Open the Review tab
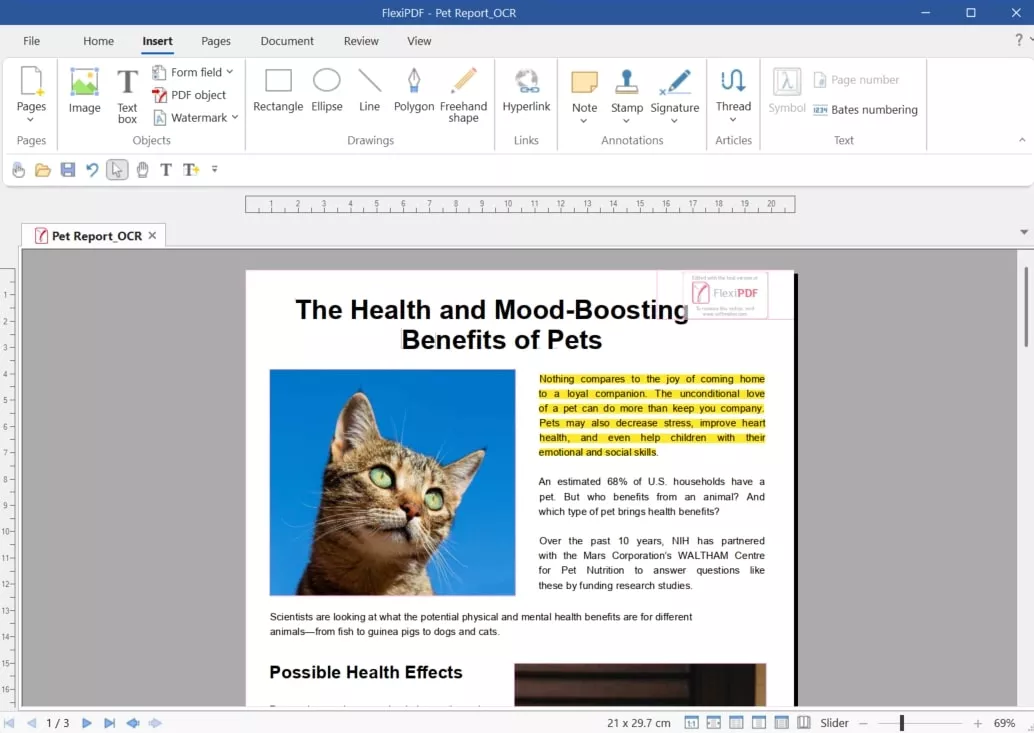Screen dimensions: 1034x733 361,41
